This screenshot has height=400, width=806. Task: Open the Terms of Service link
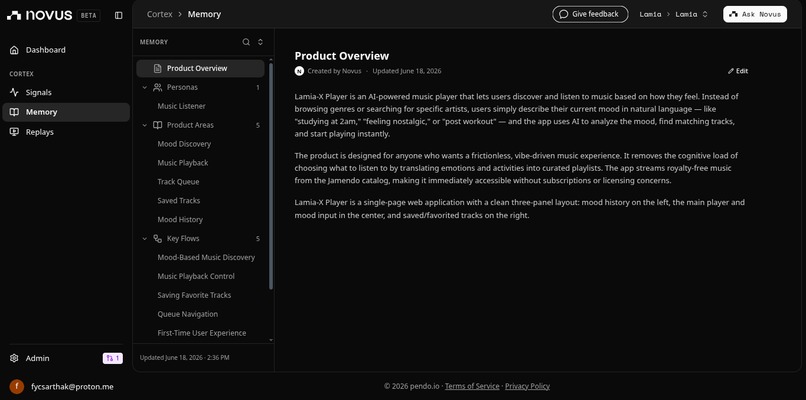coord(472,386)
